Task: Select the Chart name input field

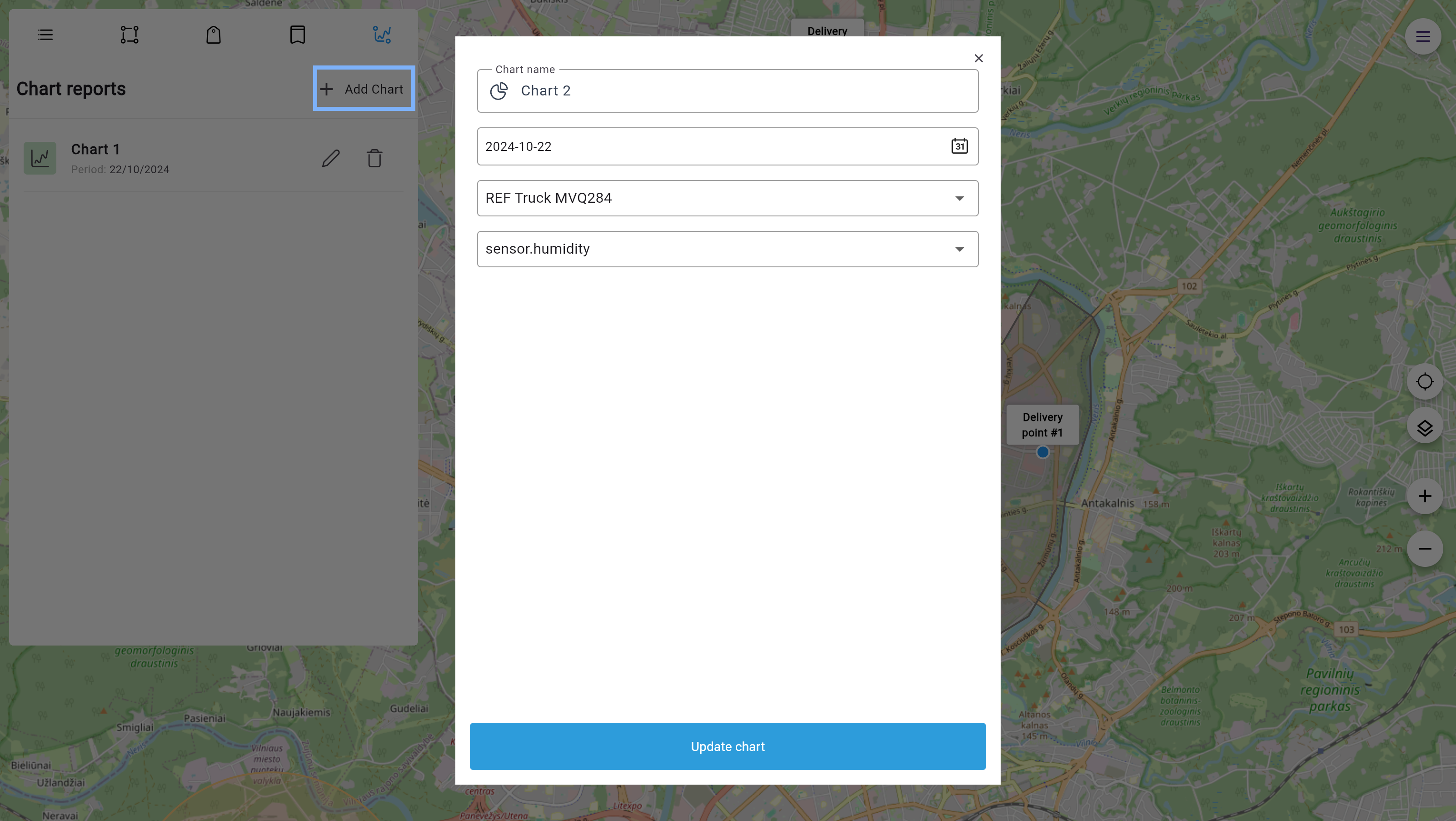Action: point(728,90)
